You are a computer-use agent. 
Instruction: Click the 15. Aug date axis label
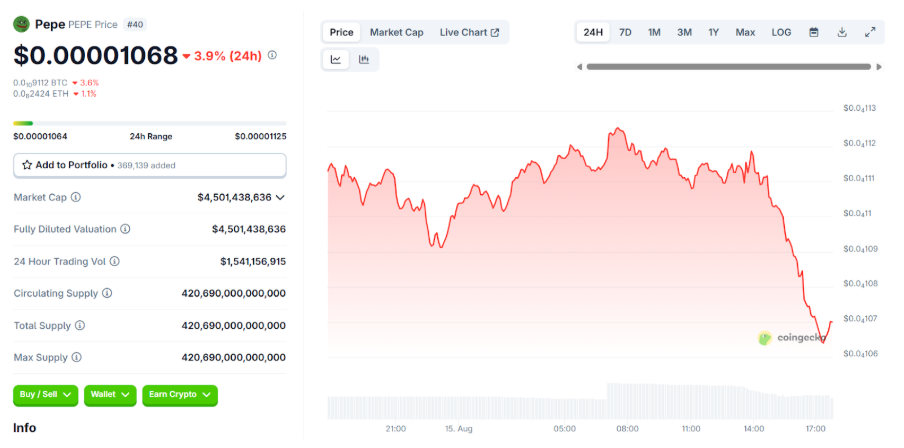point(458,429)
